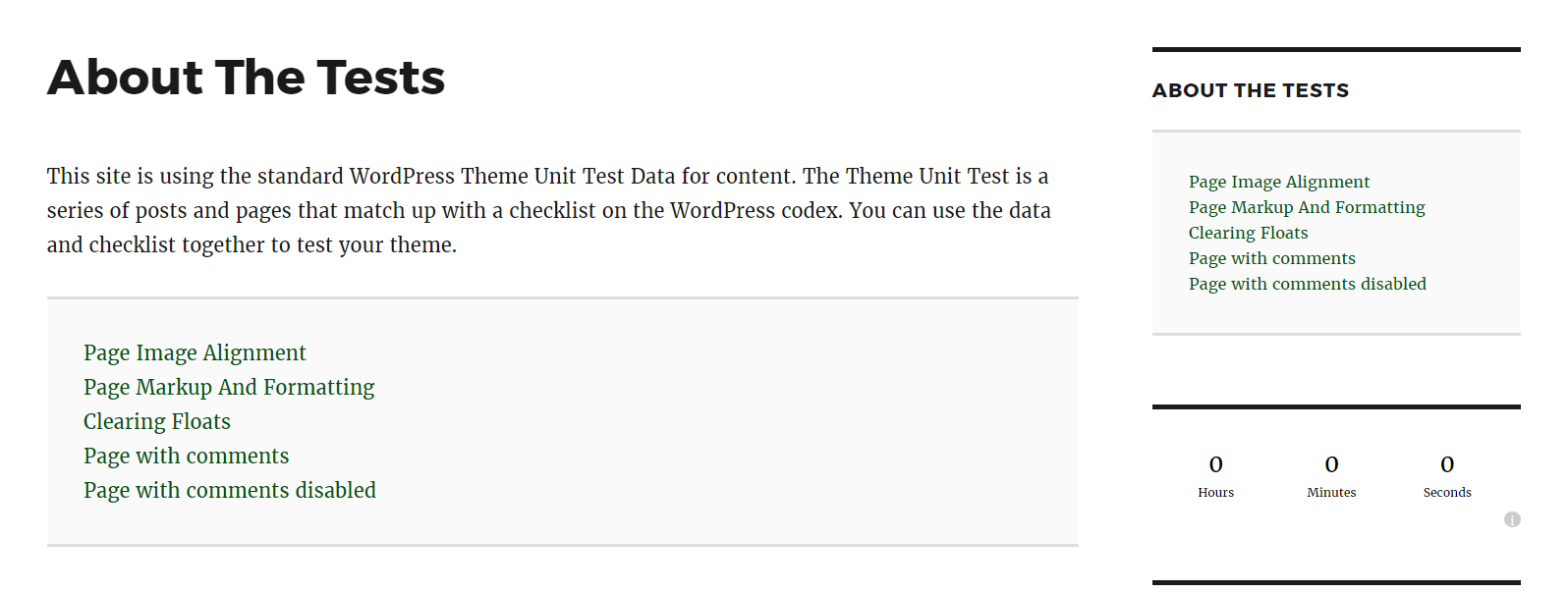Click the sidebar Clearing Floats link
The image size is (1568, 593).
tap(1248, 233)
